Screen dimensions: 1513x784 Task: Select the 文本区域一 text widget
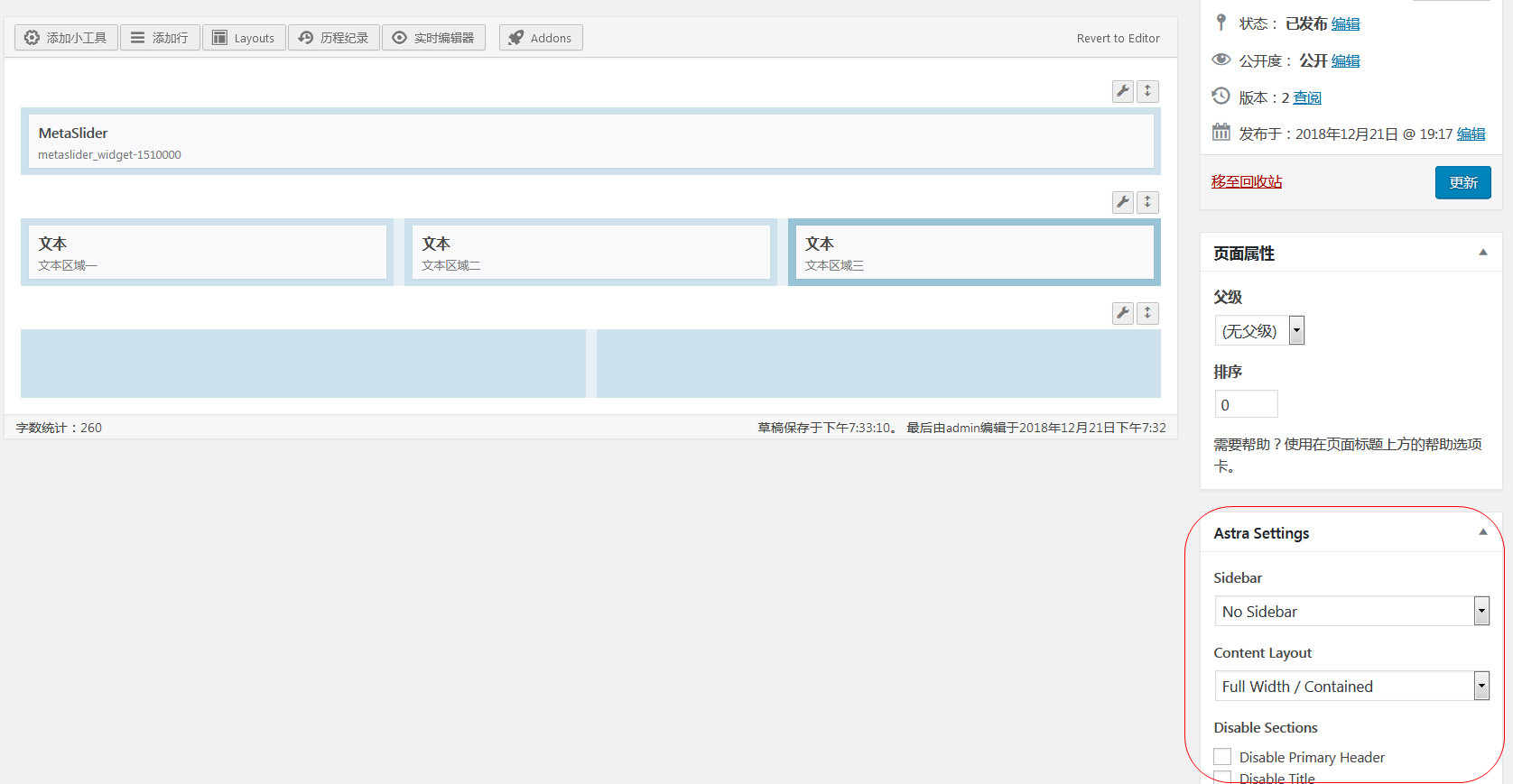(207, 253)
